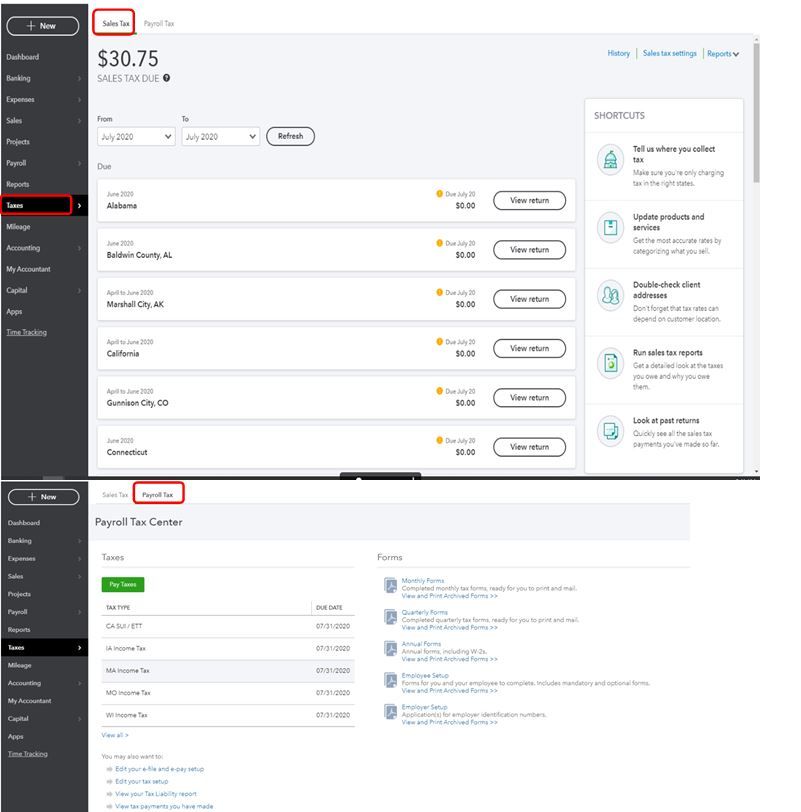View return for Baldwin County, AL
The image size is (801, 812).
pyautogui.click(x=529, y=250)
